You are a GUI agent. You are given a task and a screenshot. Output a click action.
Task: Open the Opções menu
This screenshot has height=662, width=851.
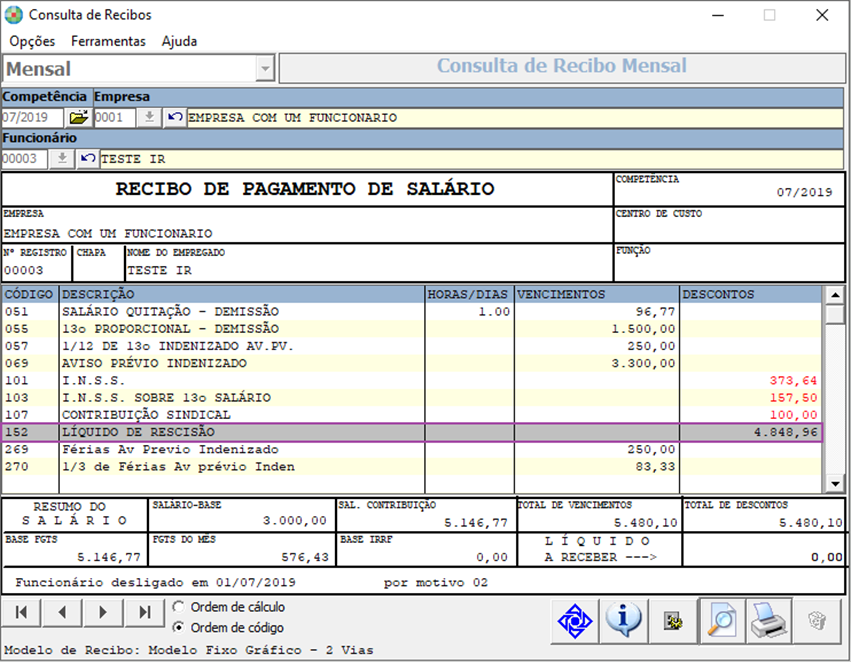tap(32, 41)
